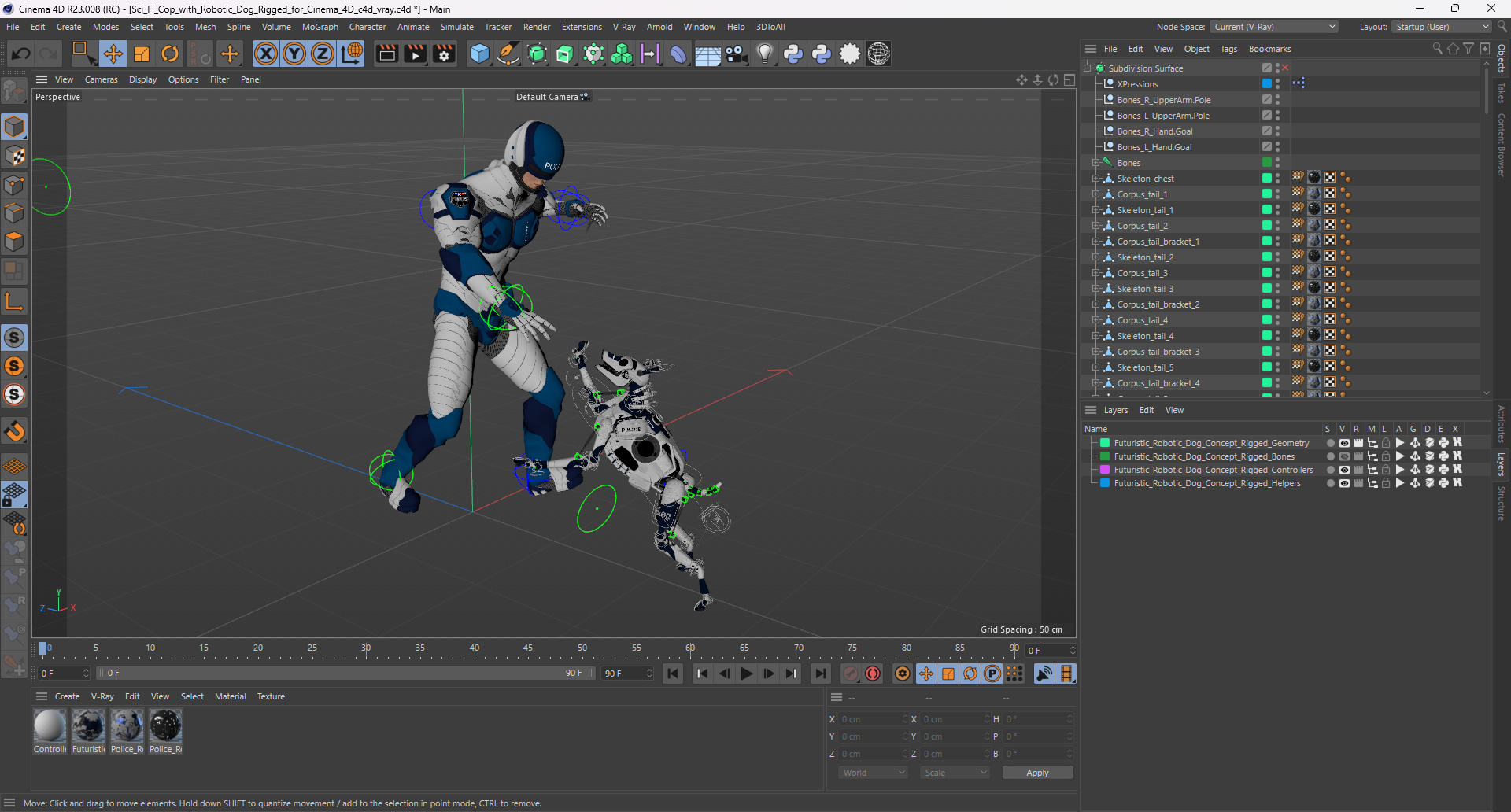1511x812 pixels.
Task: Click the Undo arrow icon
Action: [x=21, y=54]
